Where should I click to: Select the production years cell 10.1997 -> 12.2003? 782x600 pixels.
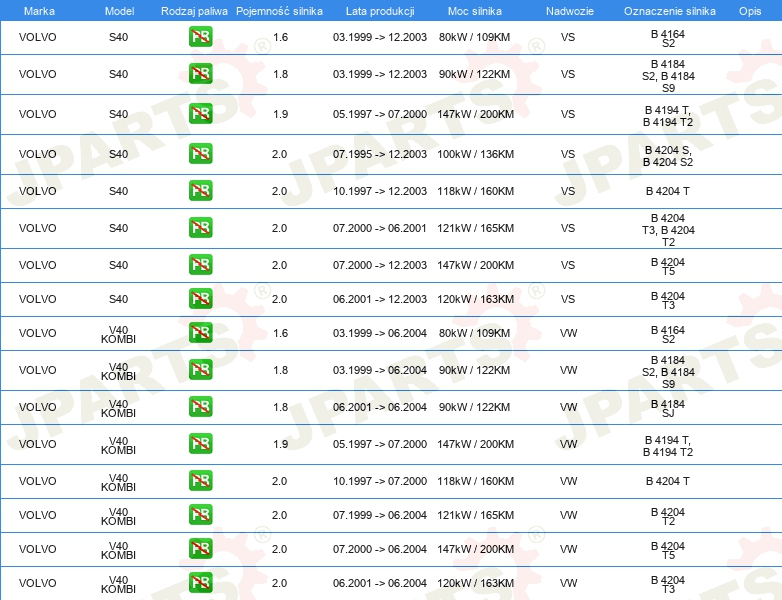[x=380, y=191]
